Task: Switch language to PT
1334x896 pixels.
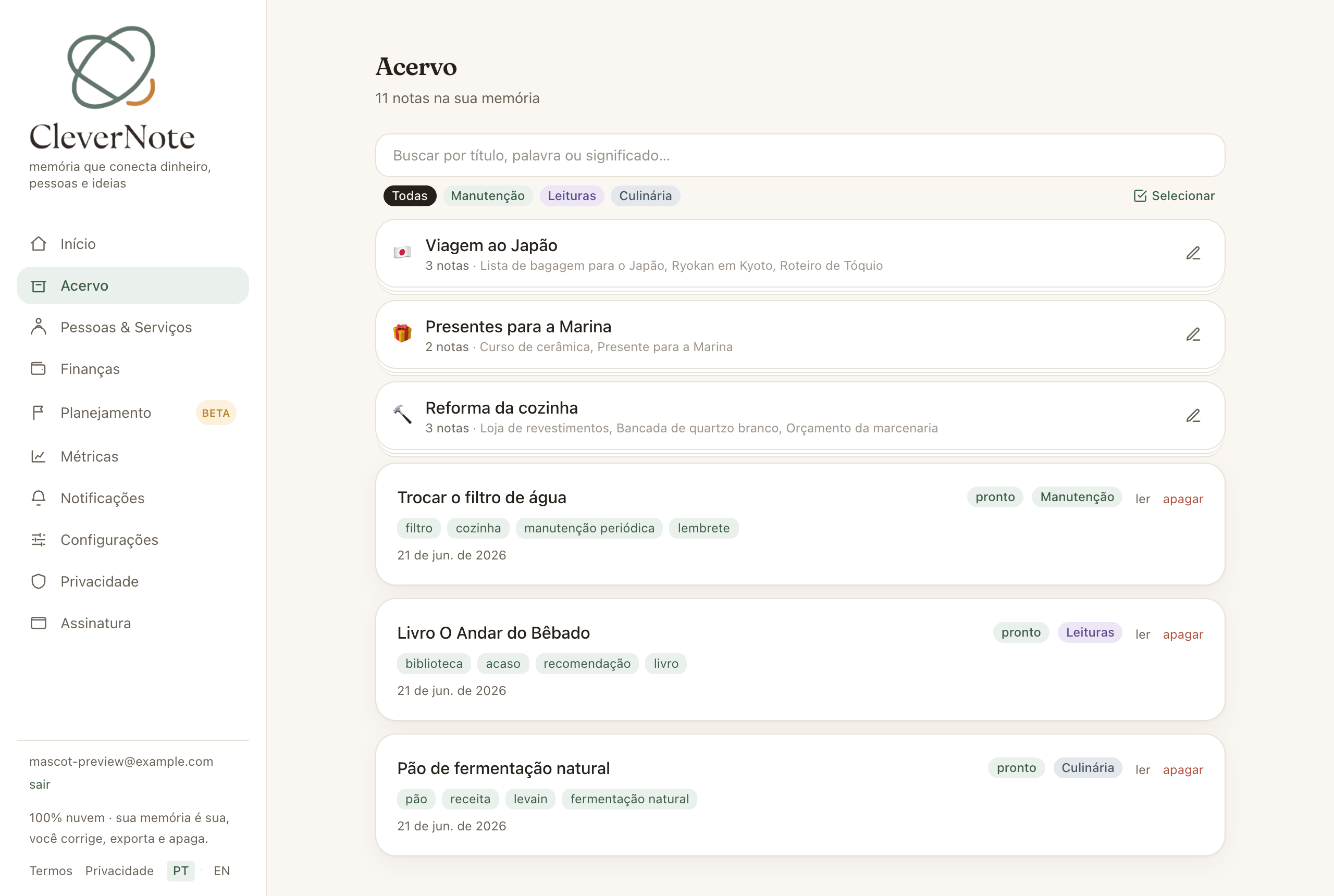Action: coord(181,871)
